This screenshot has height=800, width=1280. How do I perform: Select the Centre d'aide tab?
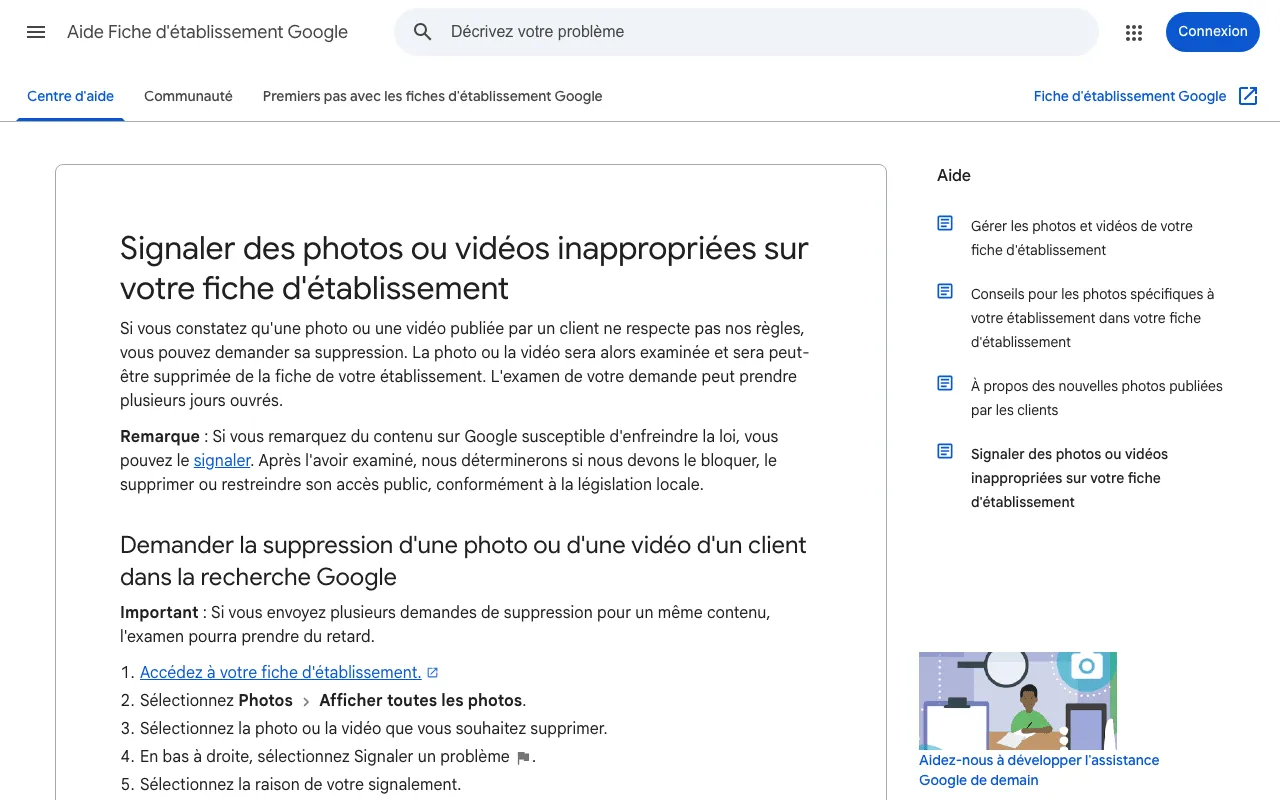[70, 96]
